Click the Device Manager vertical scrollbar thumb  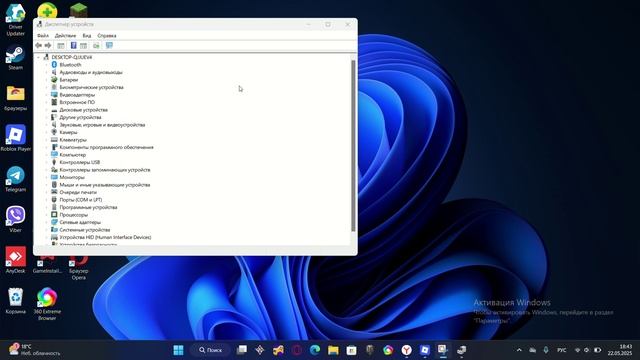pyautogui.click(x=353, y=145)
